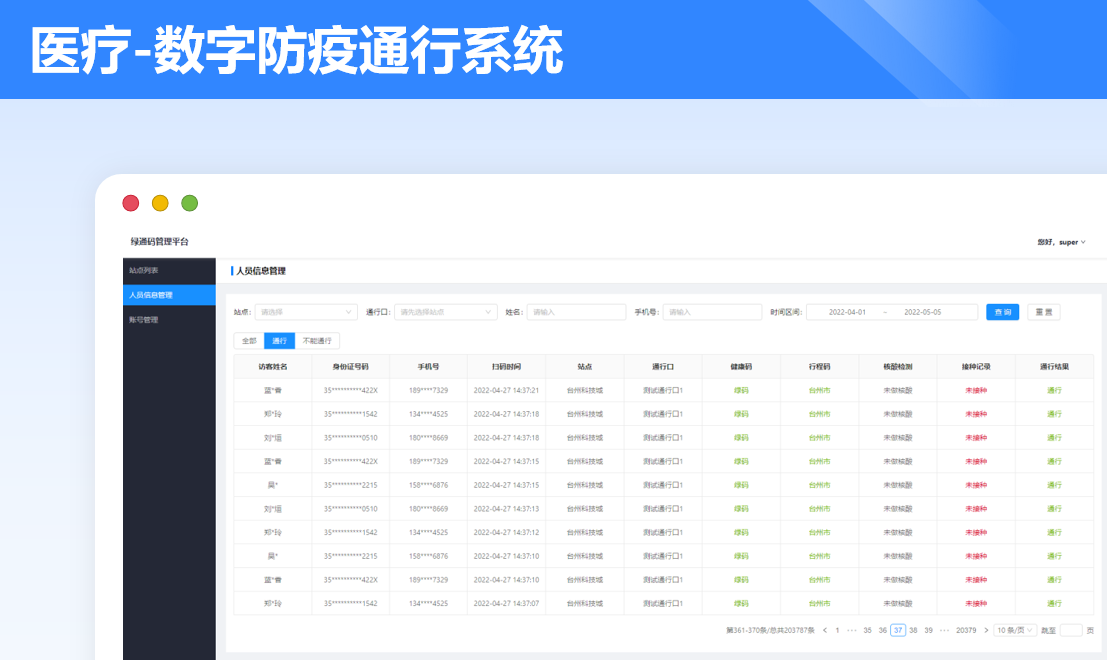
Task: Click the 站点 column header
Action: tap(585, 367)
